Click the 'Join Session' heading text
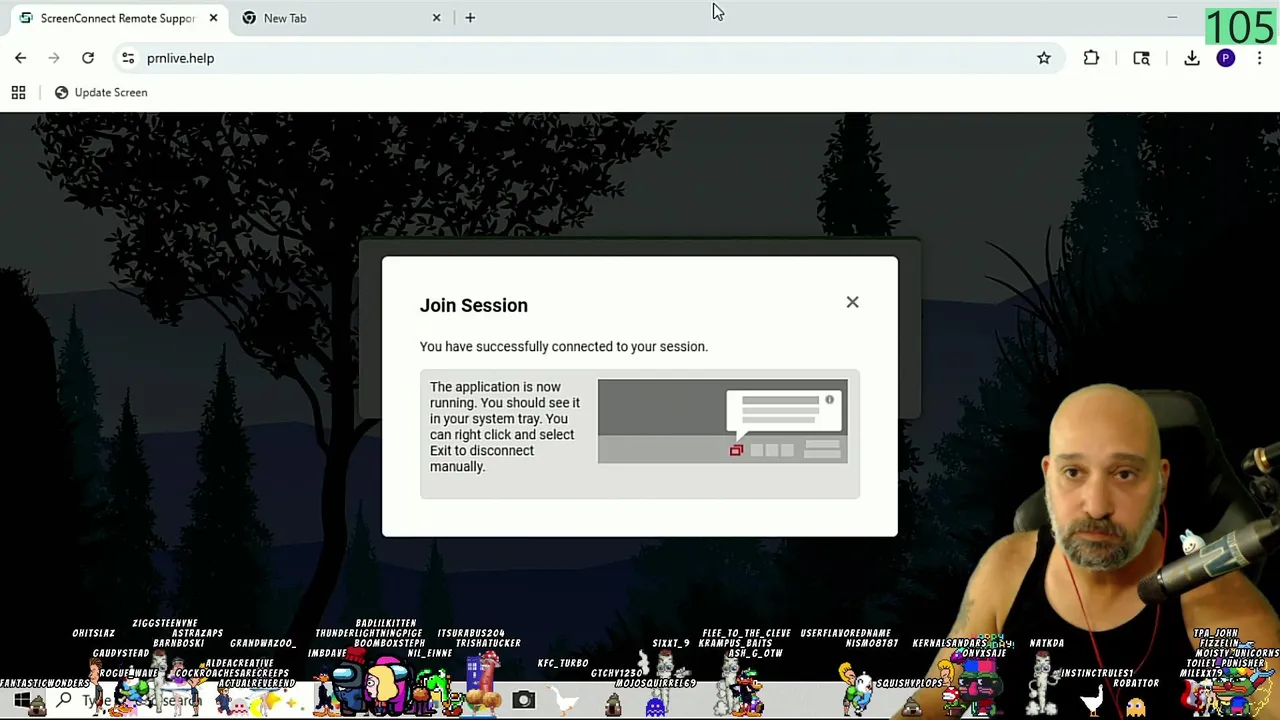 click(x=474, y=305)
